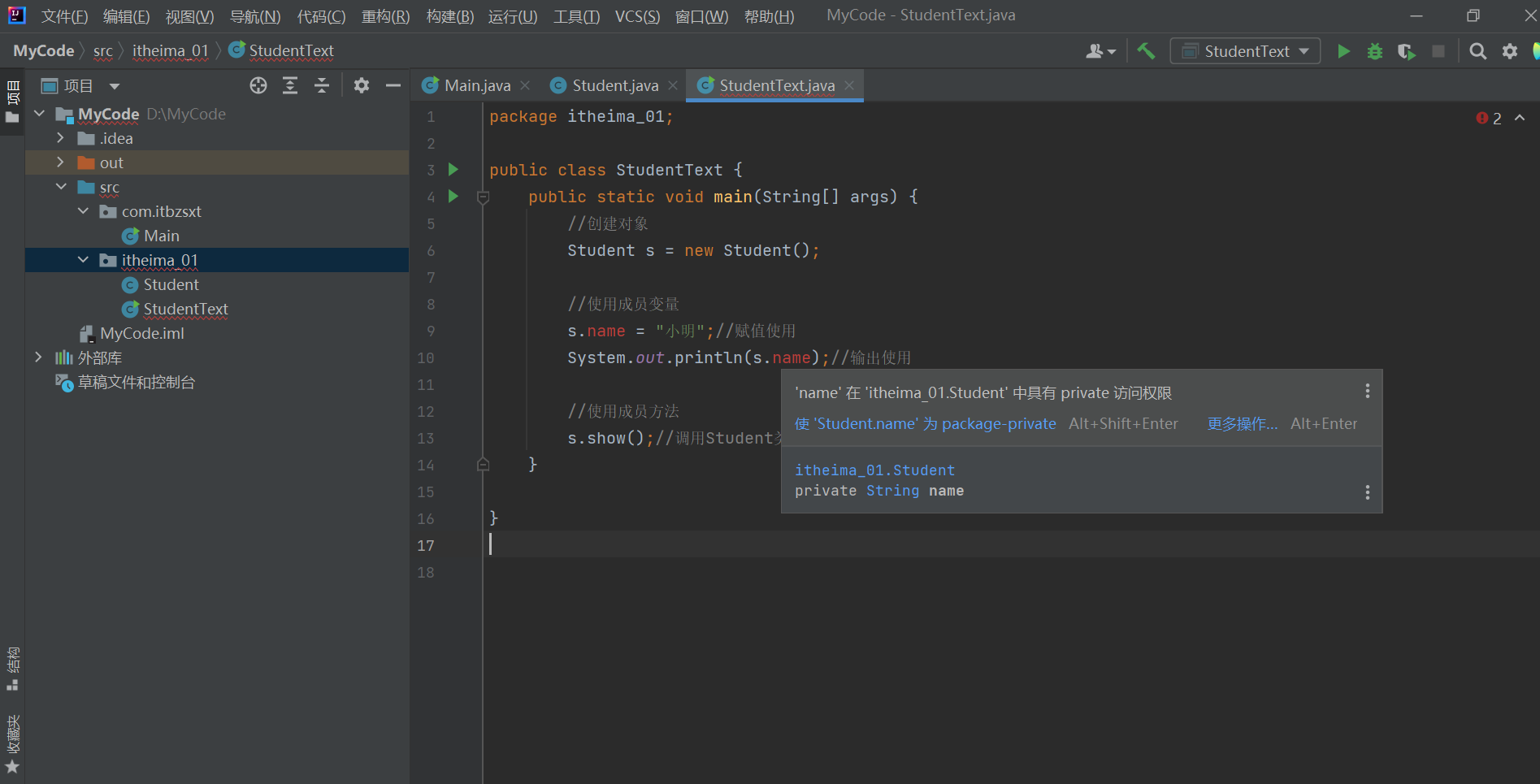Expand the .idea folder

[x=60, y=138]
